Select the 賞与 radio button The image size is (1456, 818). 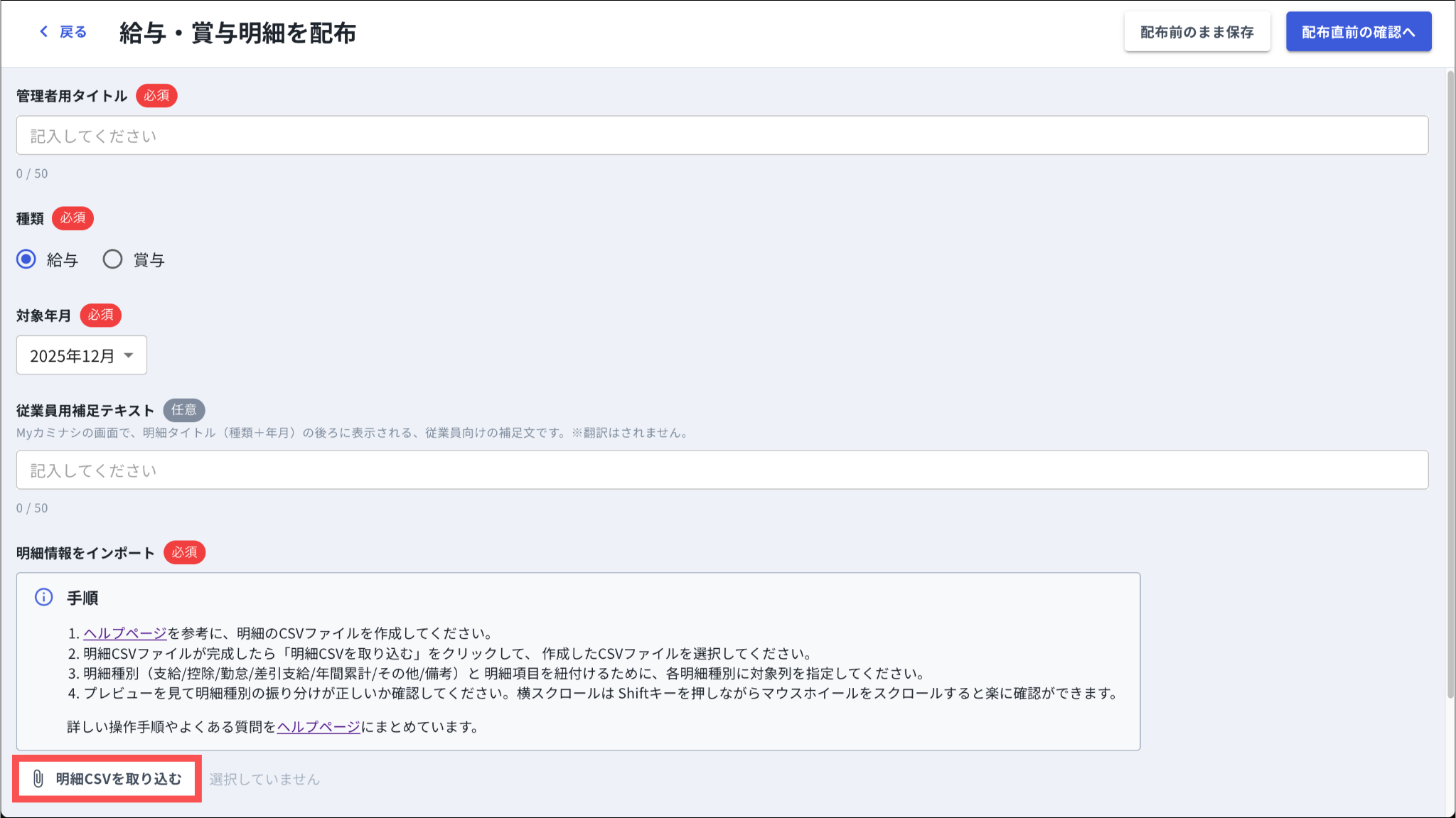pos(112,259)
